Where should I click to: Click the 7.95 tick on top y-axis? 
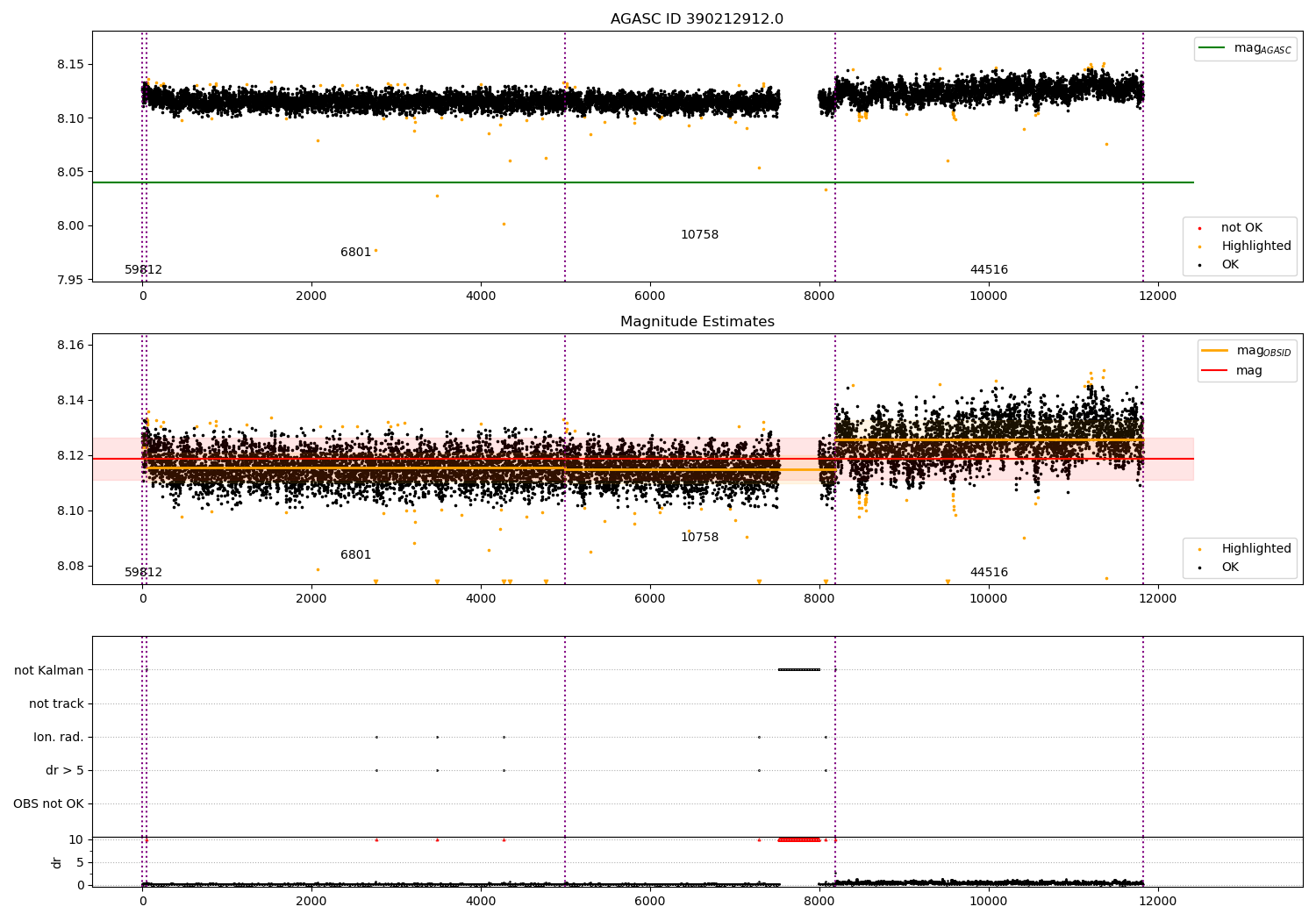[x=72, y=280]
